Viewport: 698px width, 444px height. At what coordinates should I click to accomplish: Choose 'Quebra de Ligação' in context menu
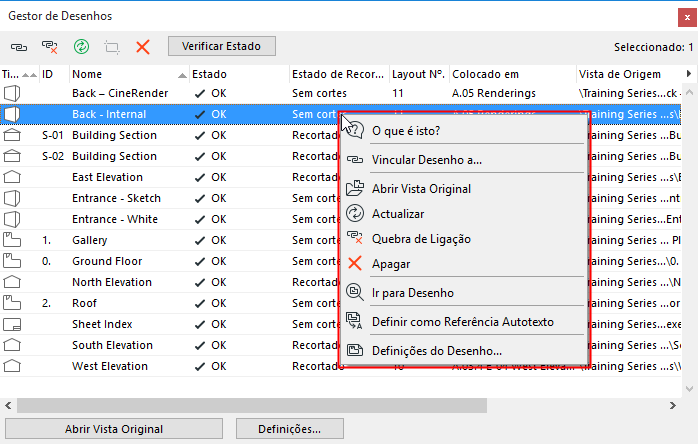[x=421, y=239]
